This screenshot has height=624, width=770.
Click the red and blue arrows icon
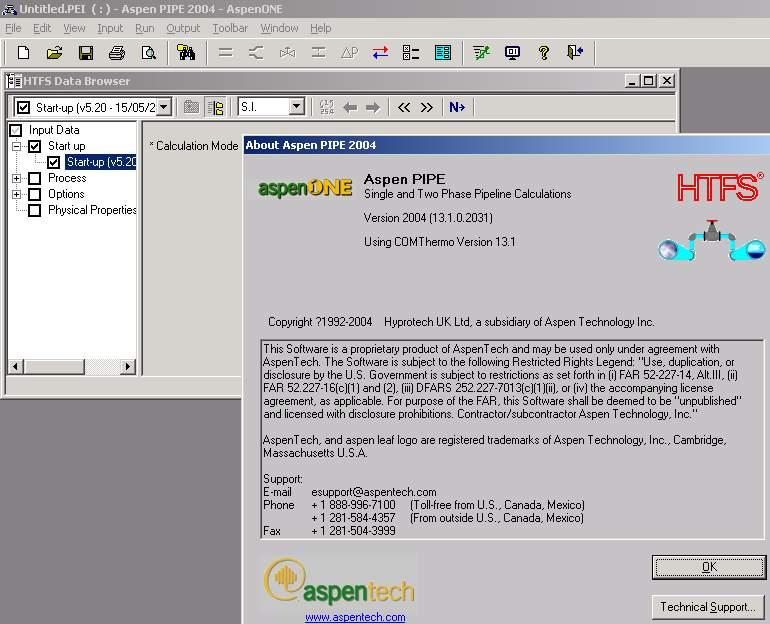pyautogui.click(x=381, y=52)
